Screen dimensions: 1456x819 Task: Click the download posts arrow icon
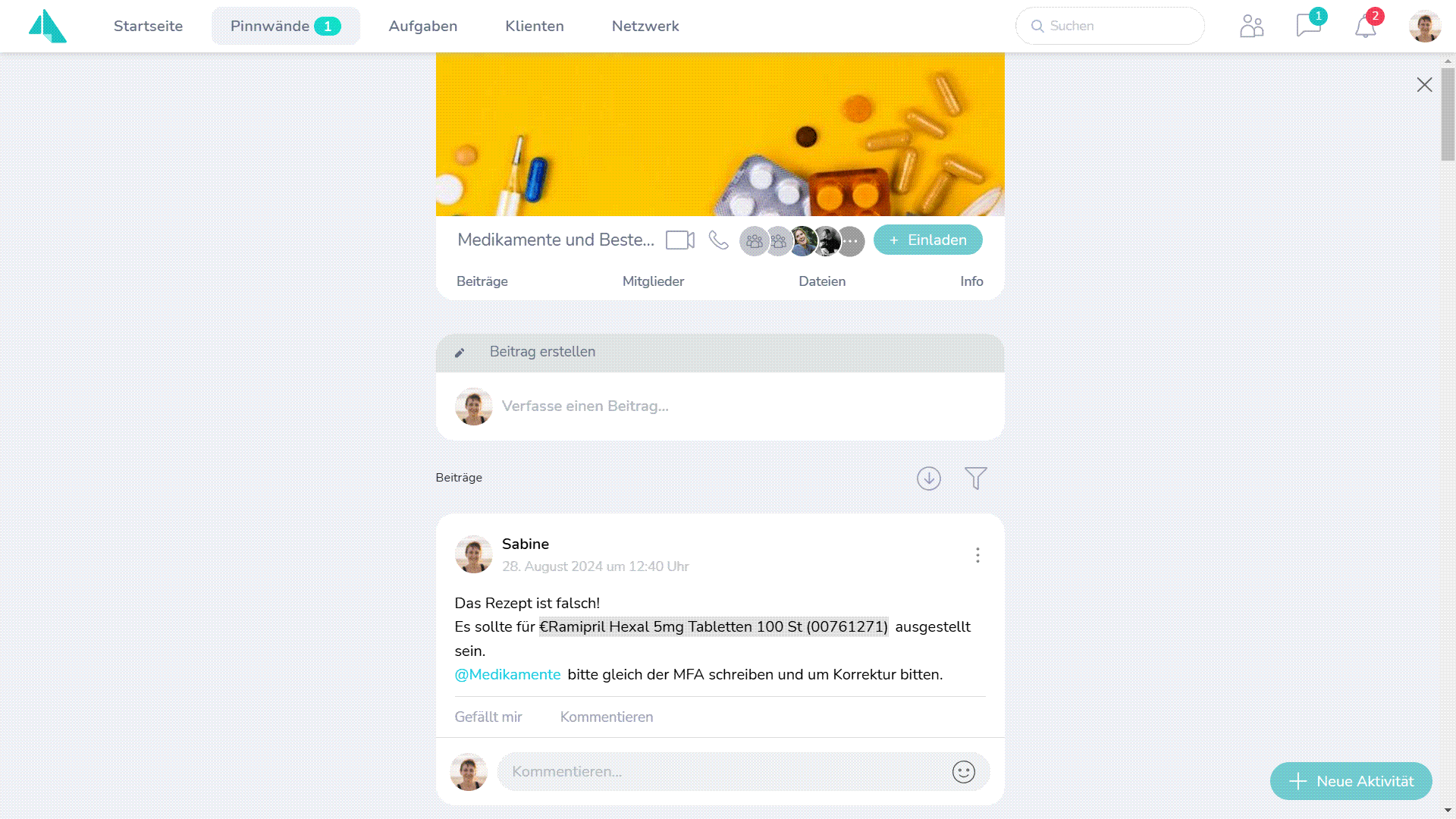click(929, 479)
